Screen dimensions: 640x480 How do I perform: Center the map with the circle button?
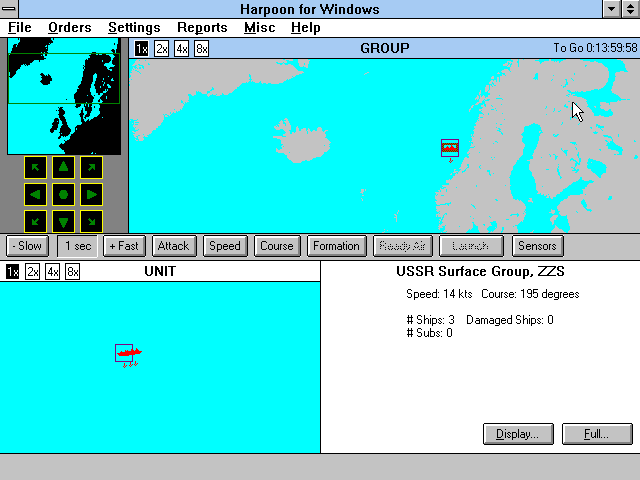pyautogui.click(x=63, y=195)
